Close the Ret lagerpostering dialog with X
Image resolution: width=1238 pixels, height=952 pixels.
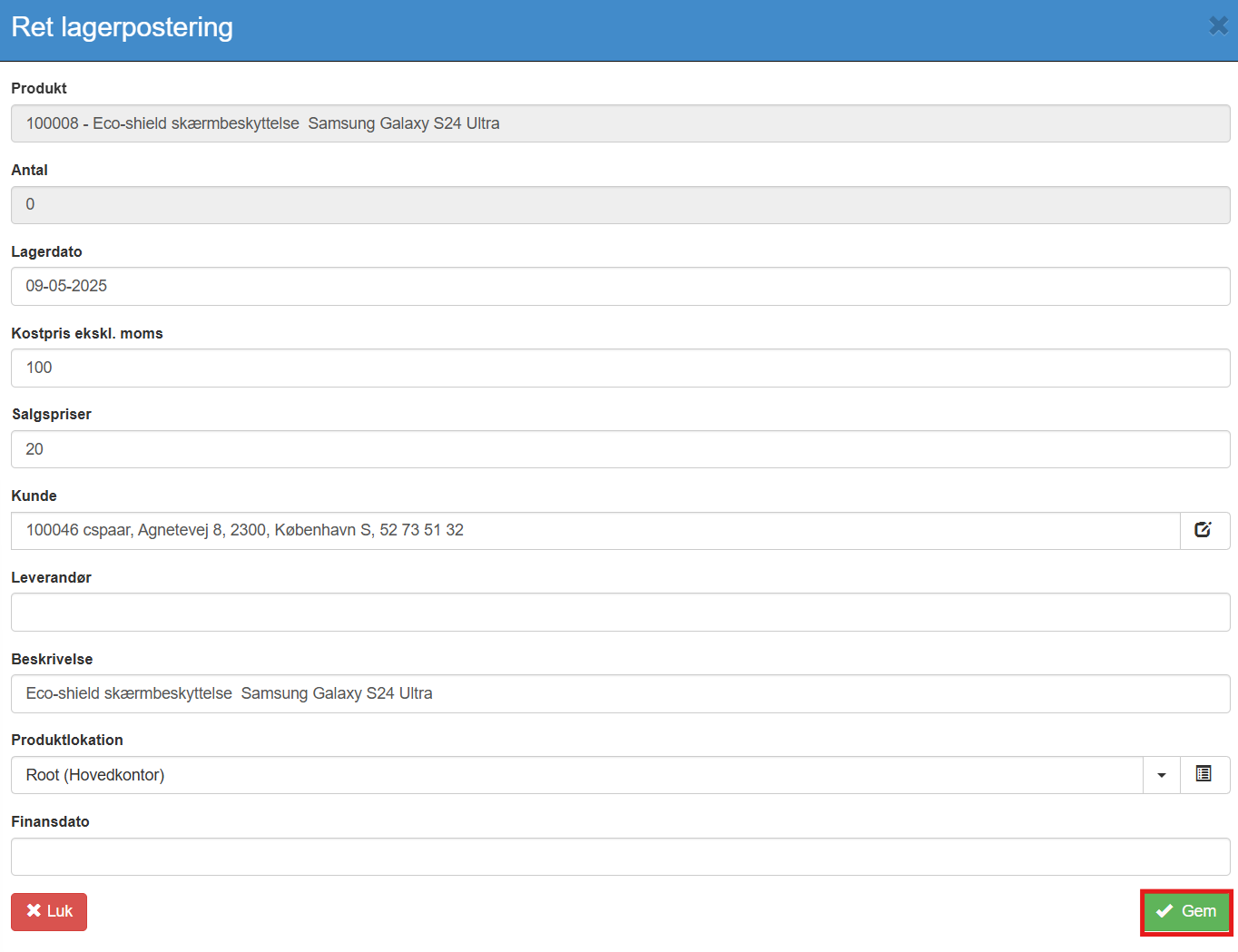1218,25
